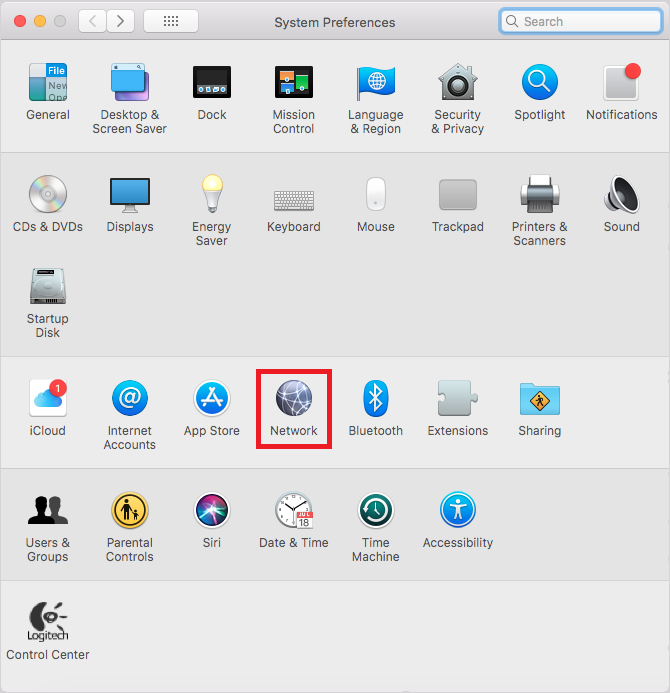The width and height of the screenshot is (670, 693).
Task: Click the forward navigation arrow
Action: click(x=120, y=21)
